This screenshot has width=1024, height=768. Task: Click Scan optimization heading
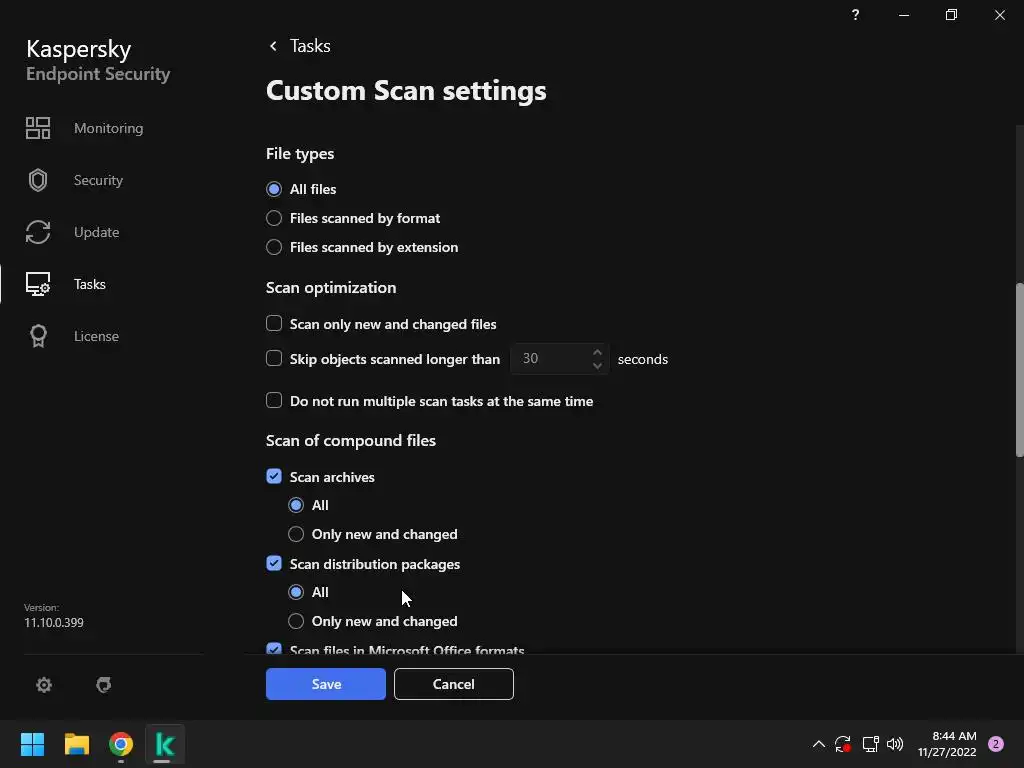click(331, 287)
